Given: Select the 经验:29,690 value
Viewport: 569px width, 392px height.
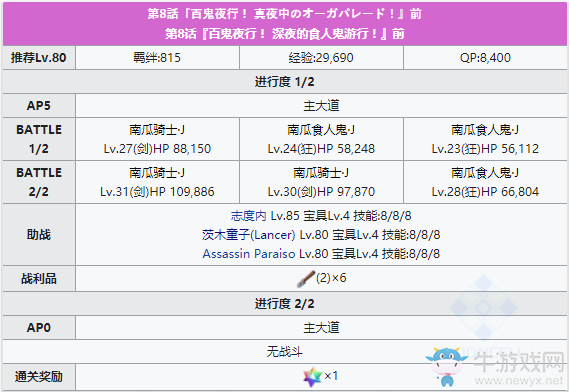Looking at the screenshot, I should click(x=321, y=58).
